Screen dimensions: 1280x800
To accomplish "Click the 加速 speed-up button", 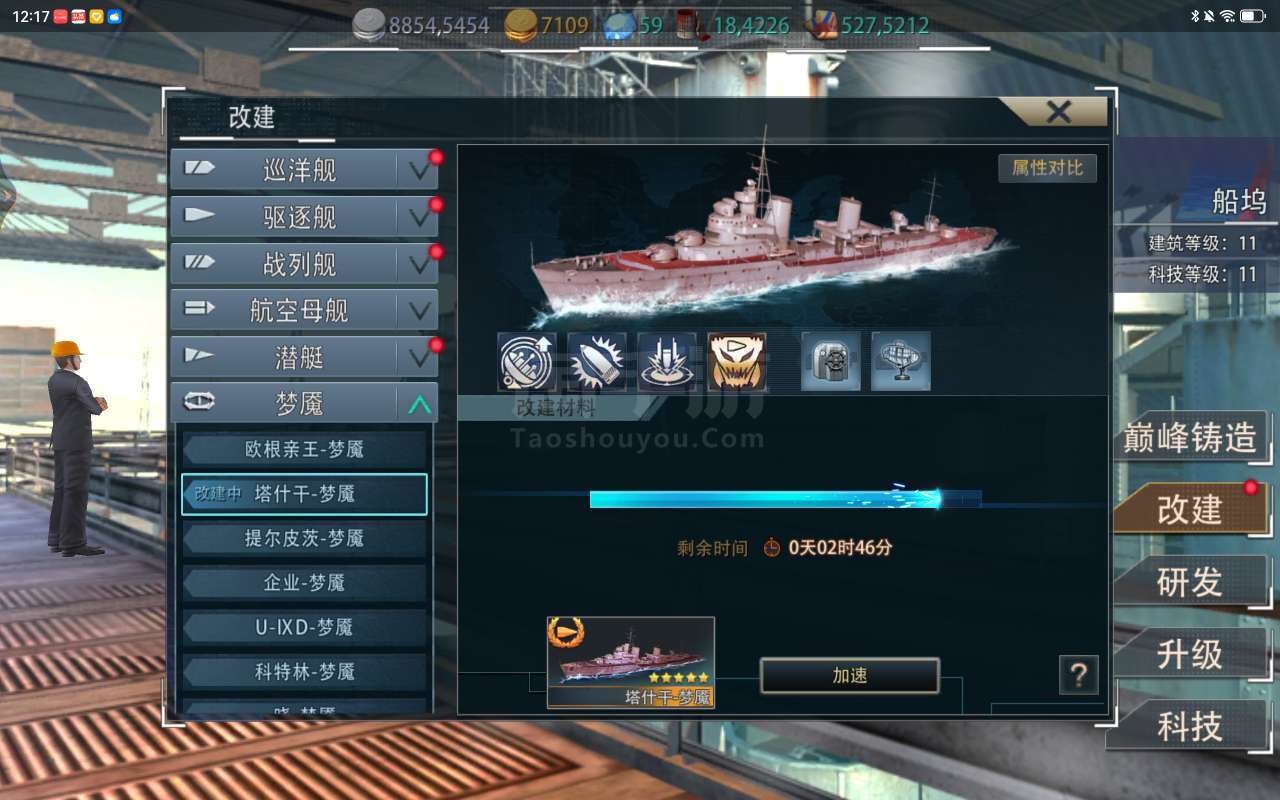I will point(850,676).
